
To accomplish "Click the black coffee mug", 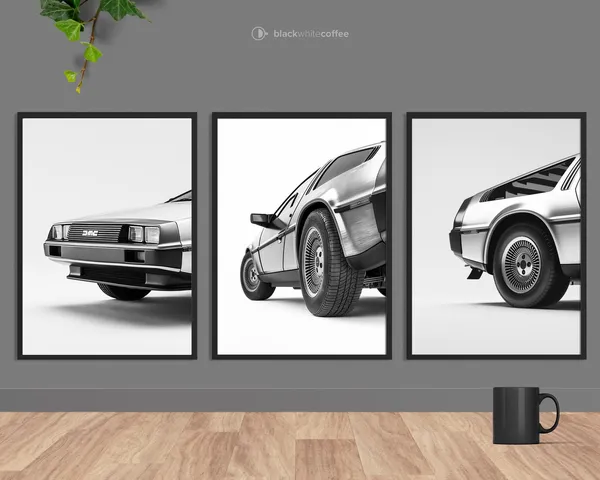I will [x=526, y=415].
